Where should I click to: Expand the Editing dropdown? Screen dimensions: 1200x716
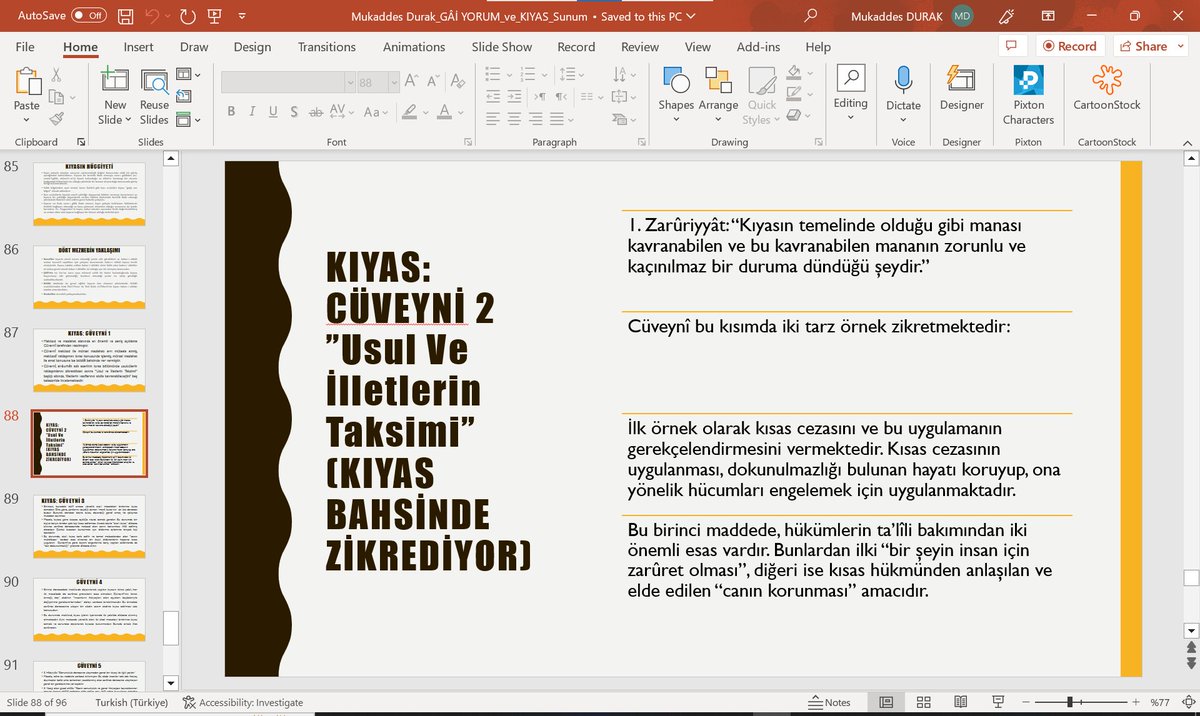click(x=850, y=95)
